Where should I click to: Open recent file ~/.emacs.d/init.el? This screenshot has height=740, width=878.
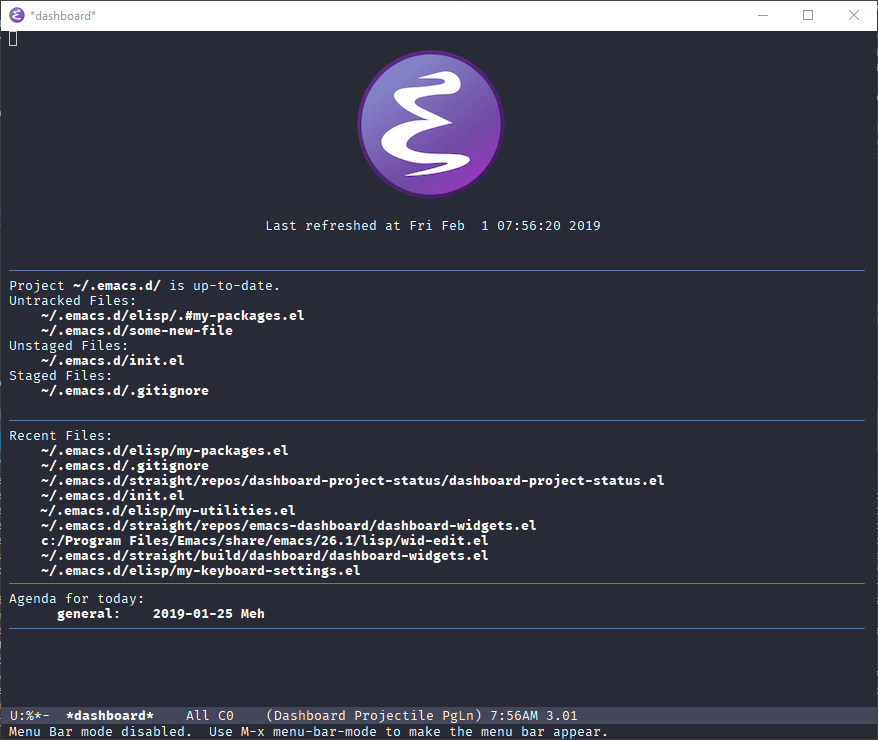point(113,495)
